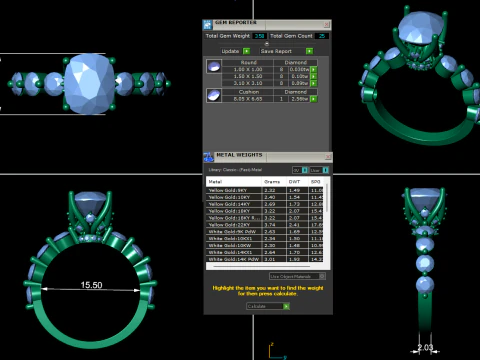The image size is (480, 360).
Task: Select the Round diamond gem thumbnail
Action: [214, 66]
